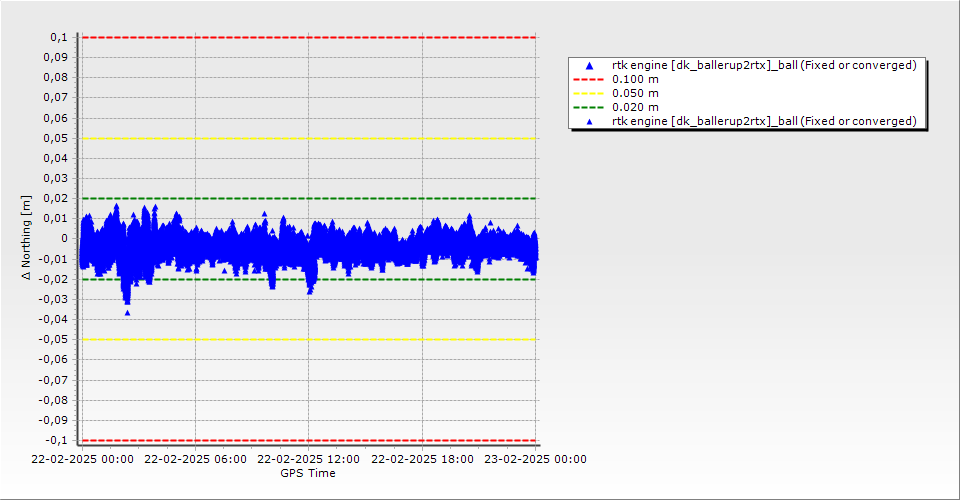Click the '22-02-2025 18:00' time axis label
The height and width of the screenshot is (500, 960).
[422, 459]
